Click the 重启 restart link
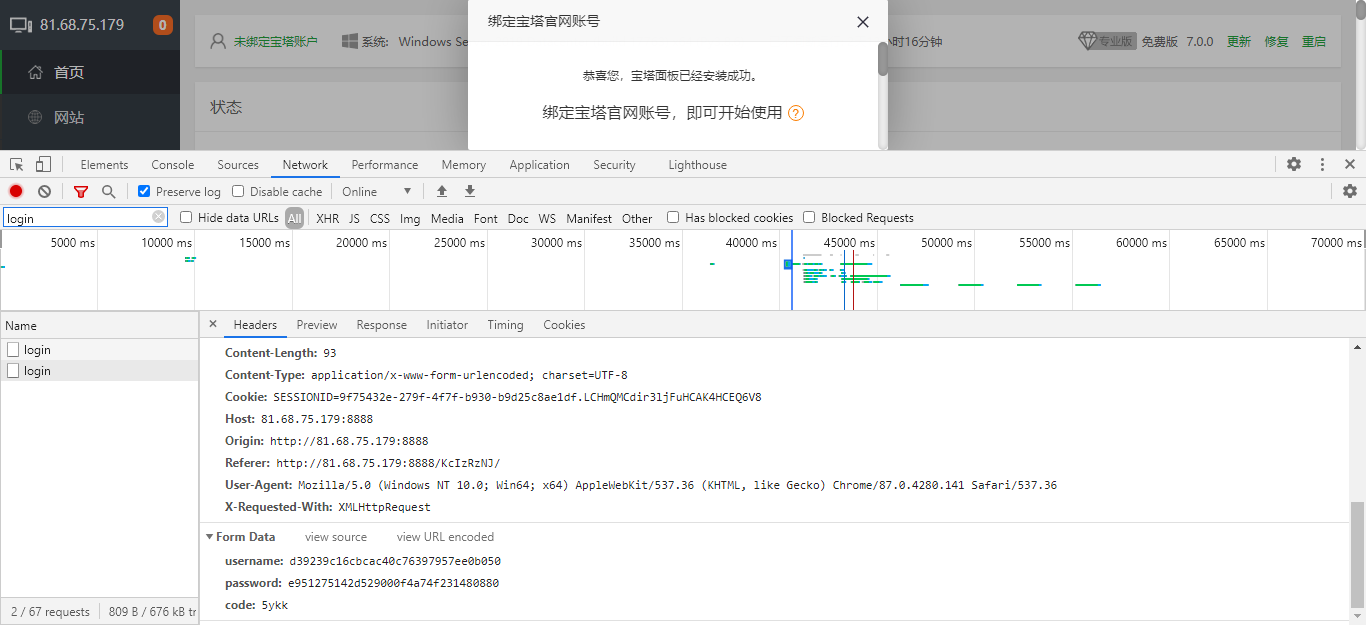Screen dimensions: 1366x625 click(1314, 41)
